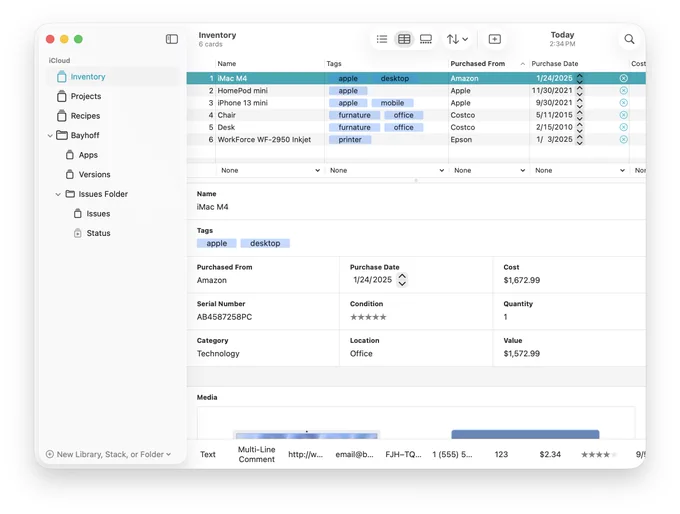Viewport: 680px width, 514px height.
Task: Set Condition star rating in detail
Action: tap(368, 317)
